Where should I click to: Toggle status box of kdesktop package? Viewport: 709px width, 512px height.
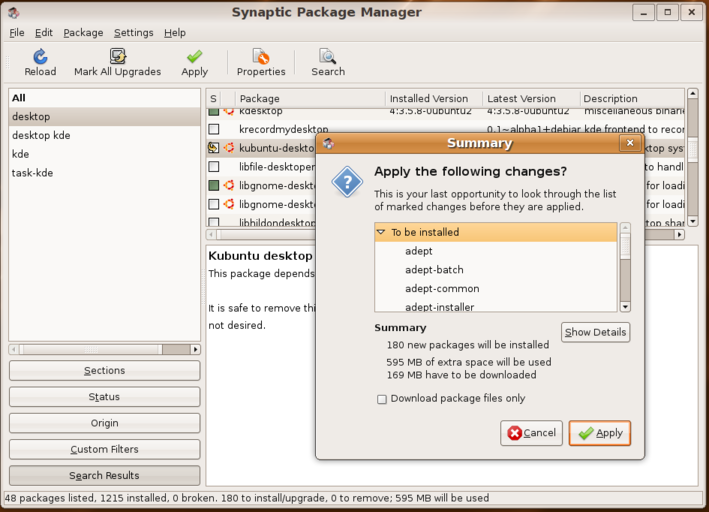click(x=214, y=111)
